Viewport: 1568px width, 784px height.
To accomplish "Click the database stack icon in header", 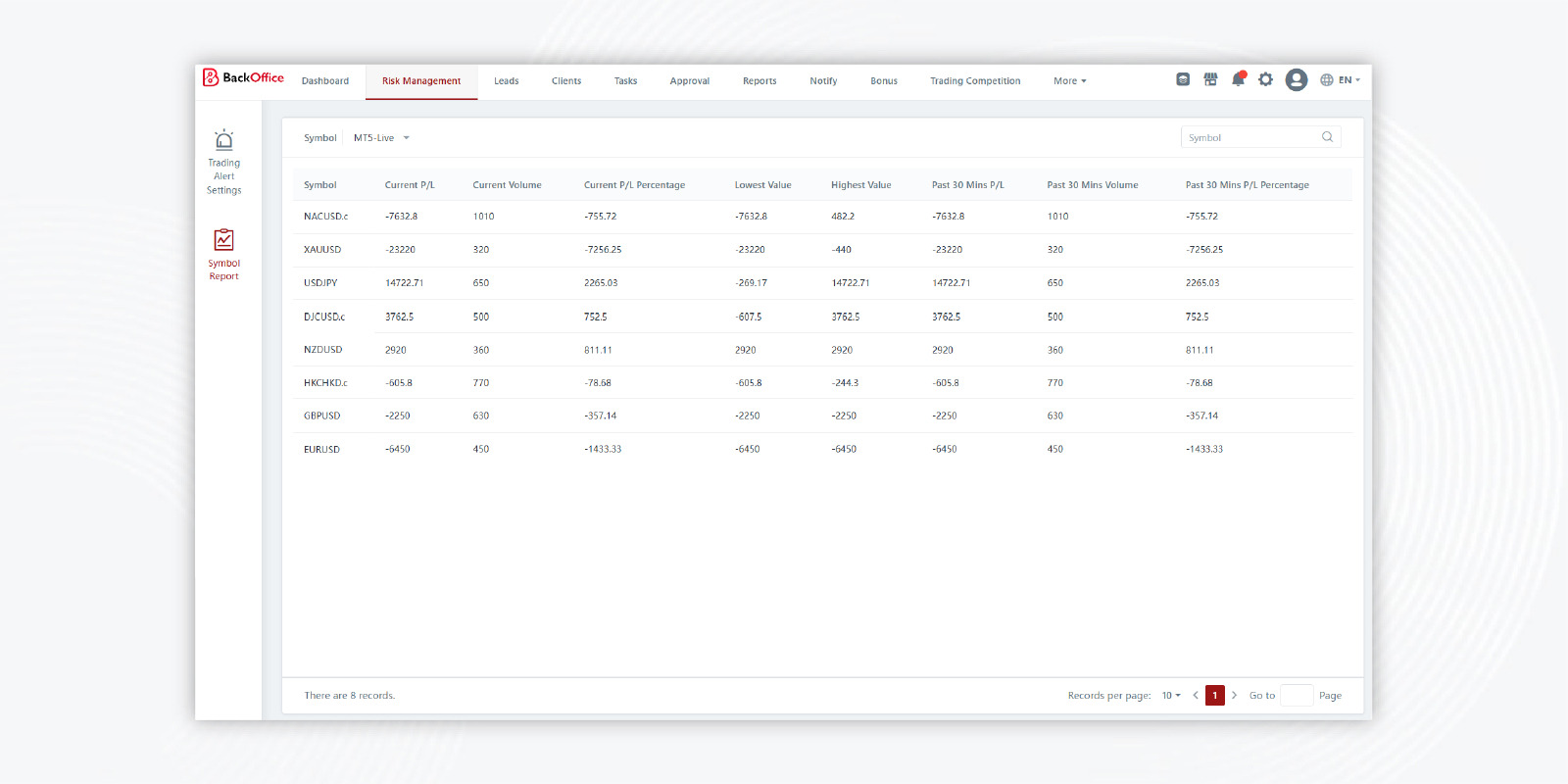I will click(1183, 80).
